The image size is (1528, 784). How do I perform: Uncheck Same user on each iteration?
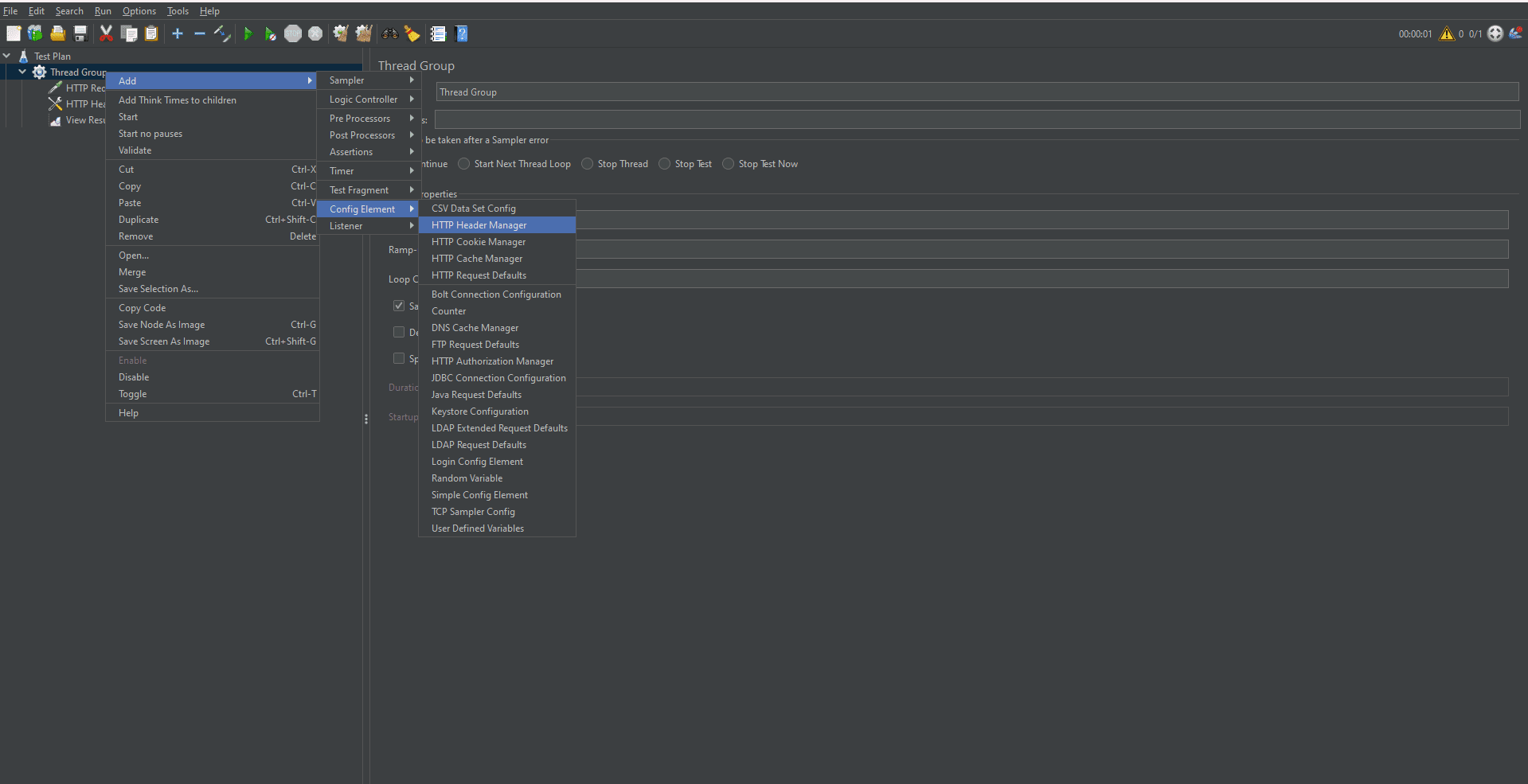pos(400,305)
